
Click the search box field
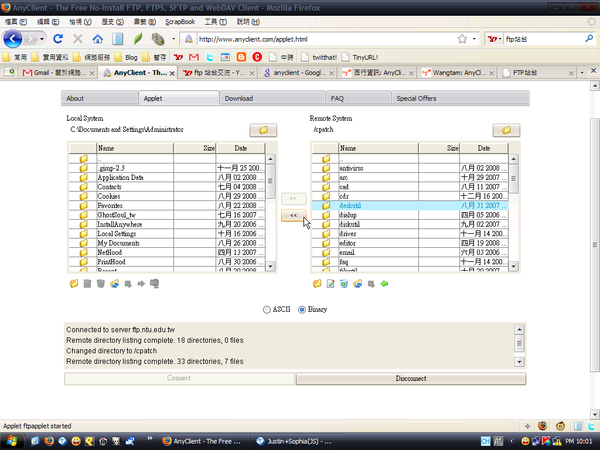pyautogui.click(x=544, y=39)
